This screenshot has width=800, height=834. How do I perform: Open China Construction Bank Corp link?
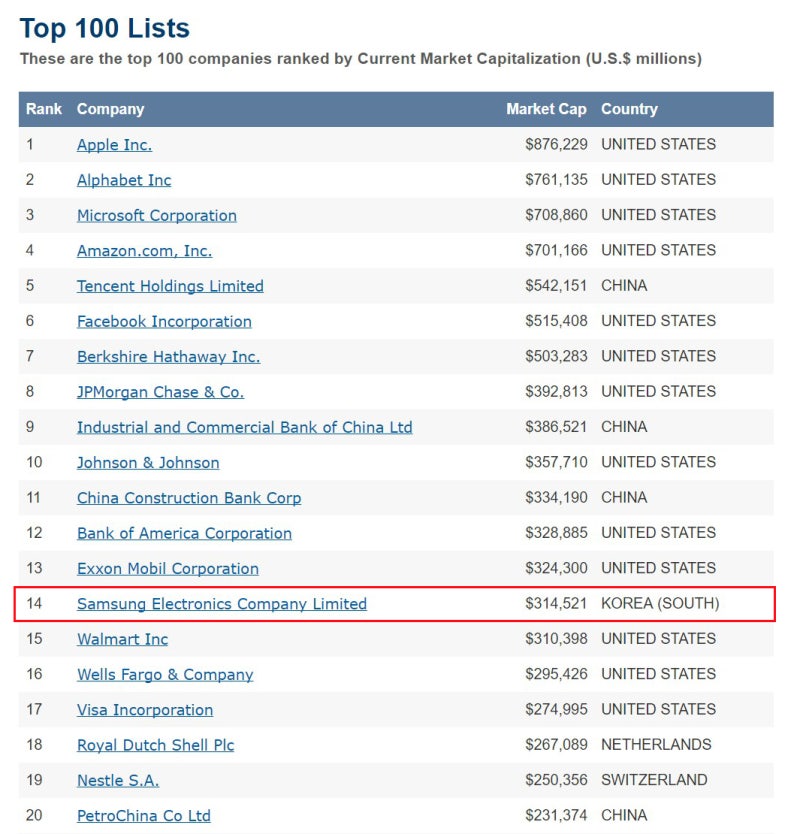tap(189, 498)
